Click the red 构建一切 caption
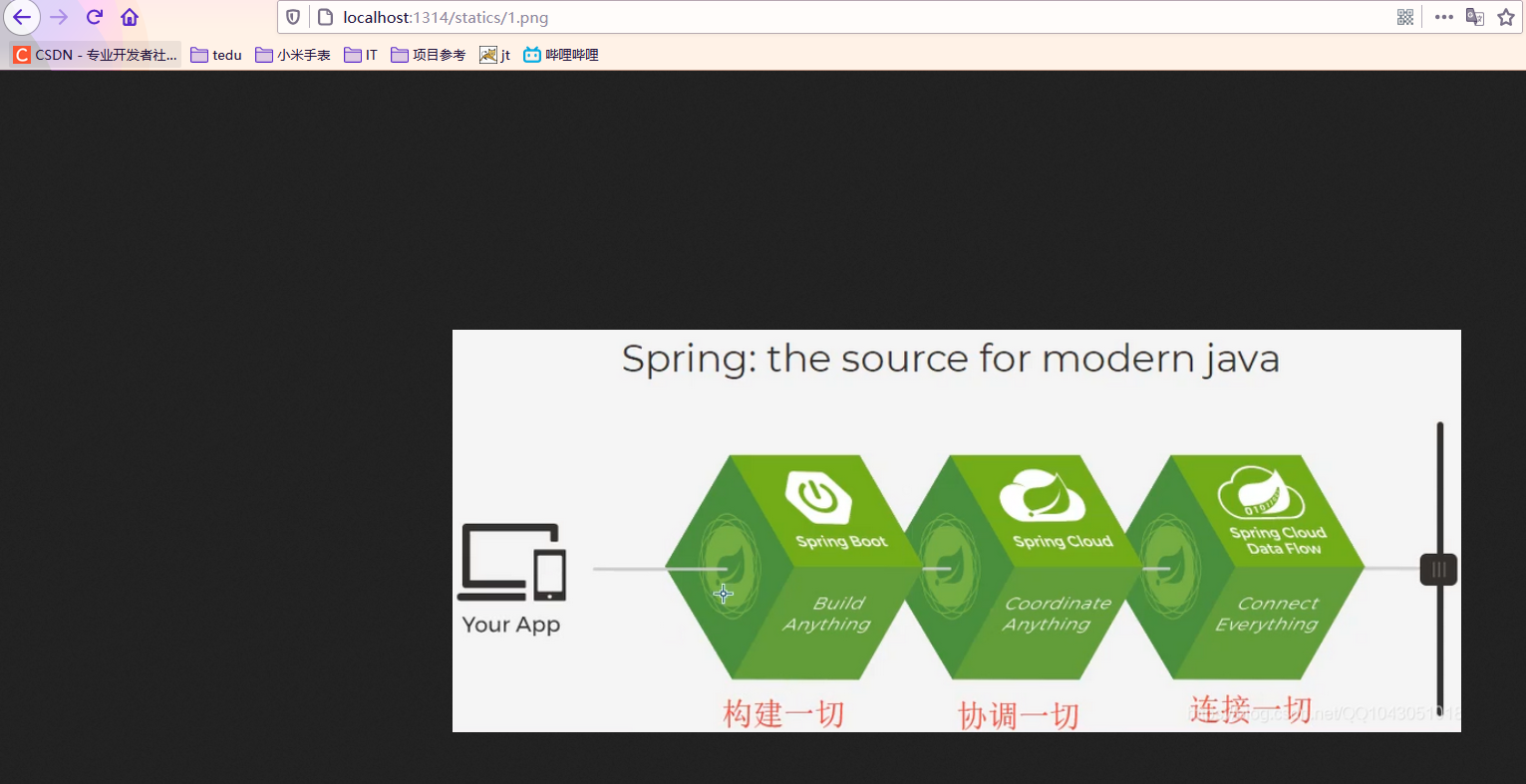The width and height of the screenshot is (1526, 784). click(x=783, y=713)
